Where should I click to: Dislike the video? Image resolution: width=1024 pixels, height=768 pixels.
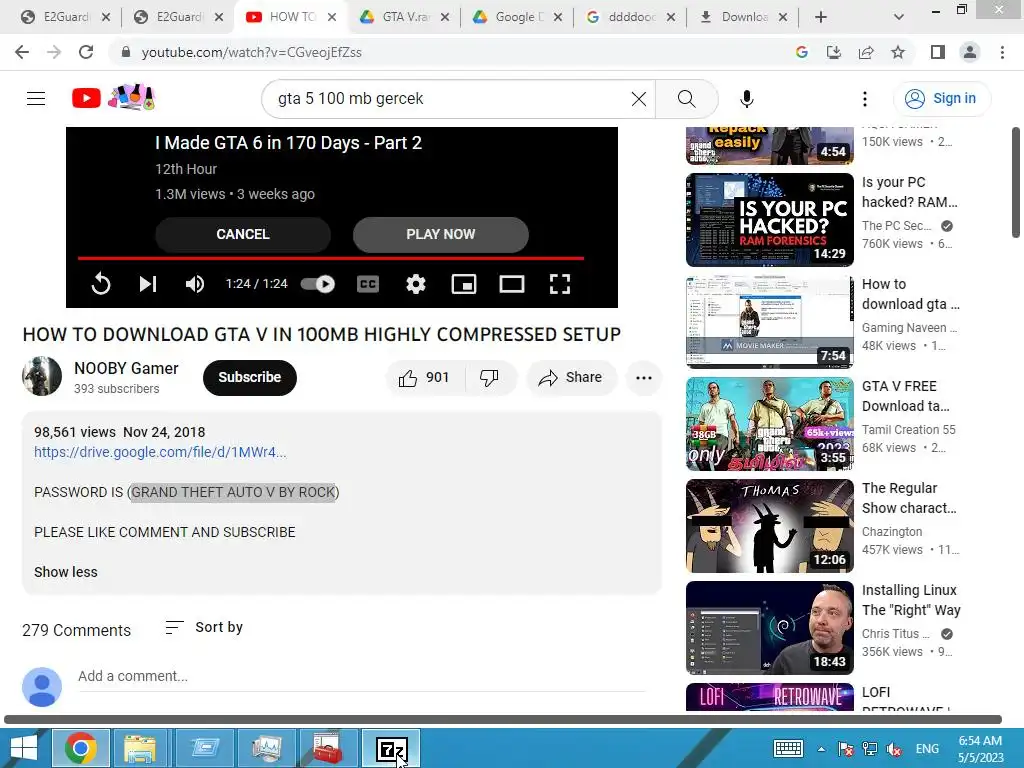(489, 377)
